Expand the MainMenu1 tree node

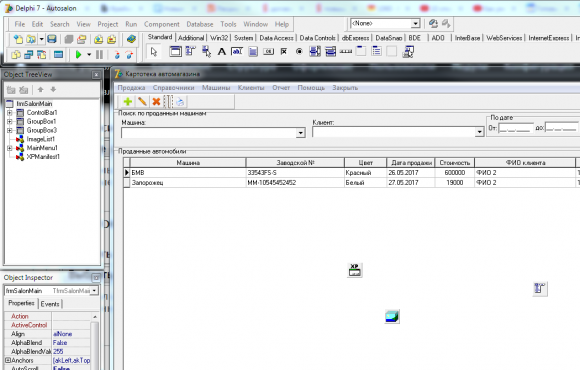tap(10, 148)
